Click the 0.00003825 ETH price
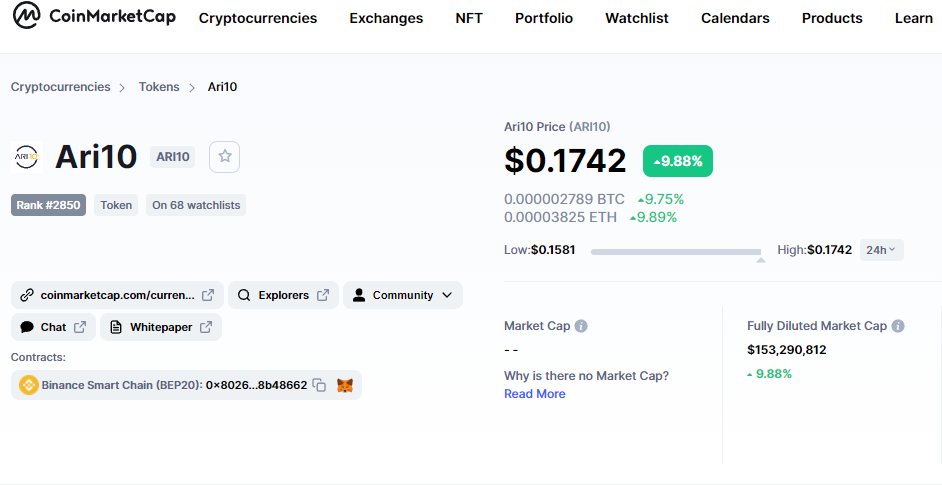This screenshot has height=485, width=942. click(x=561, y=217)
